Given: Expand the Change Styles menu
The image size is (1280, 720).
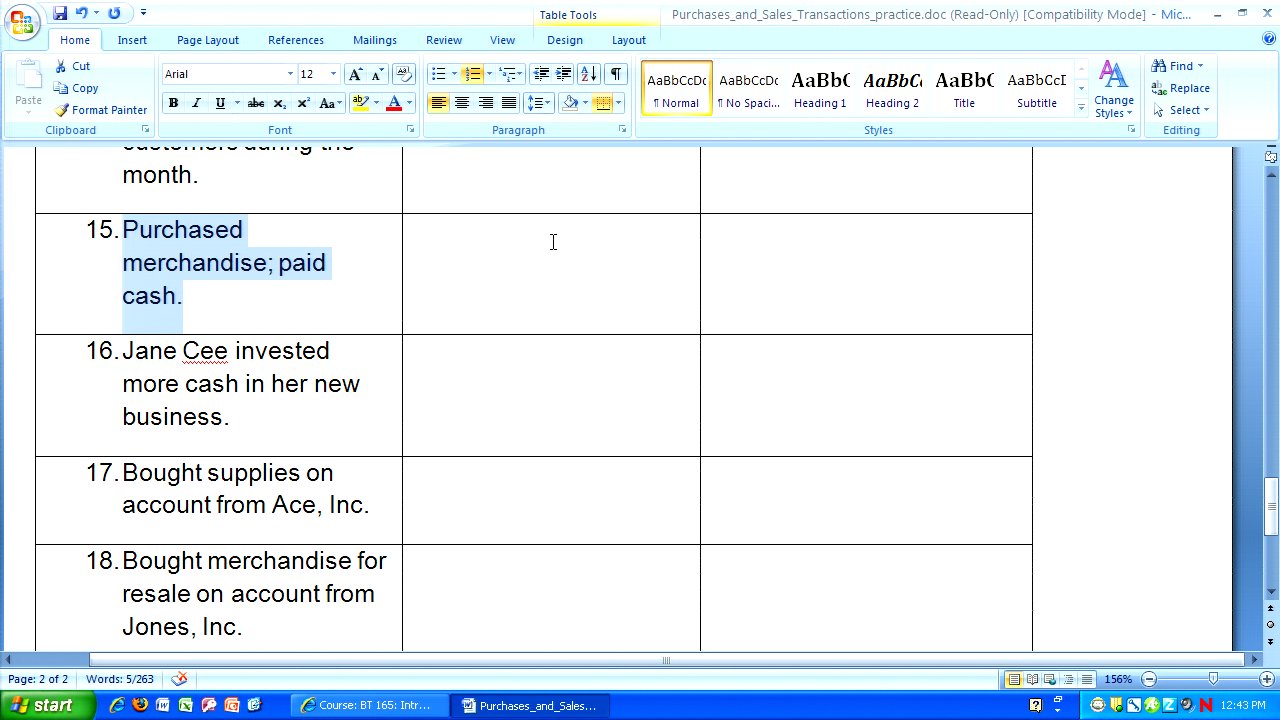Looking at the screenshot, I should (1113, 90).
